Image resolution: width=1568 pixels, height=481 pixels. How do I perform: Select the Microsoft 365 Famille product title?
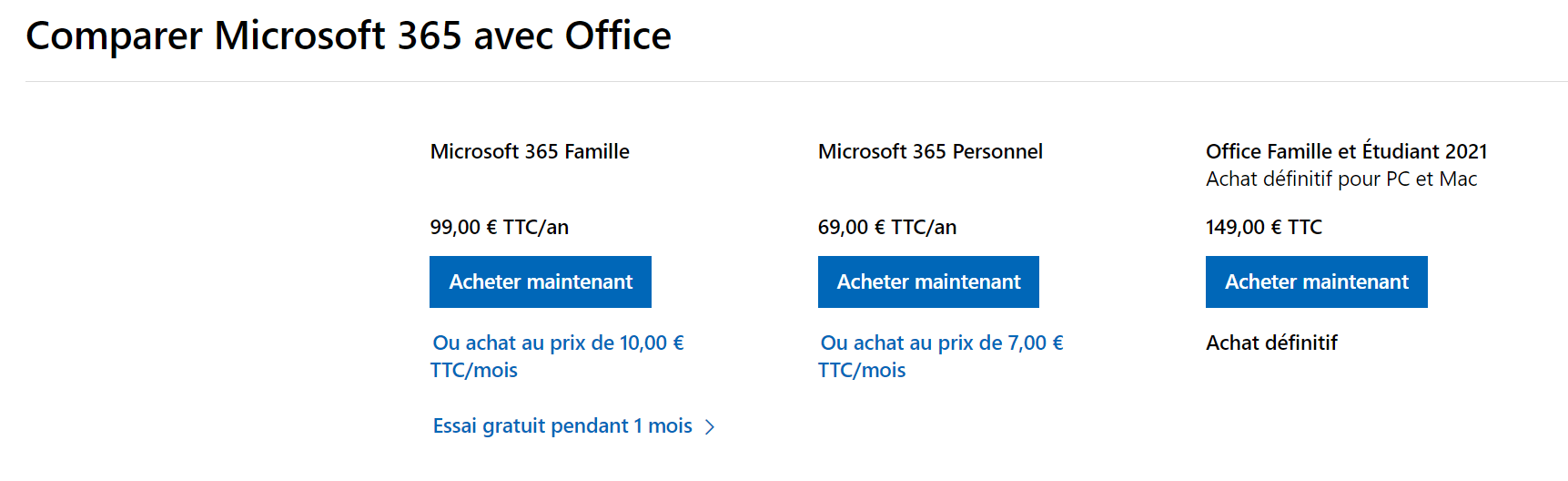pos(530,151)
